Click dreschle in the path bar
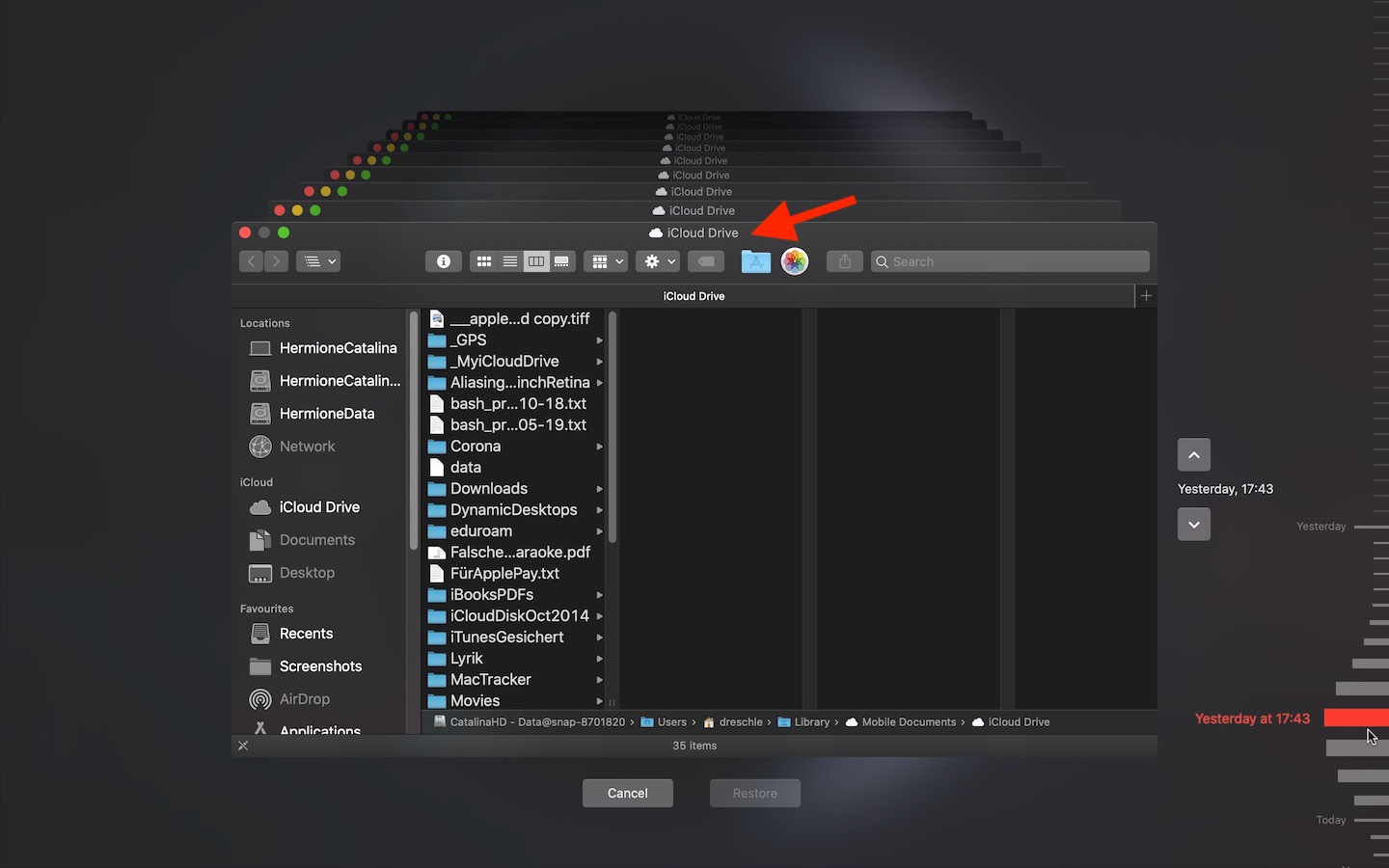 [733, 722]
